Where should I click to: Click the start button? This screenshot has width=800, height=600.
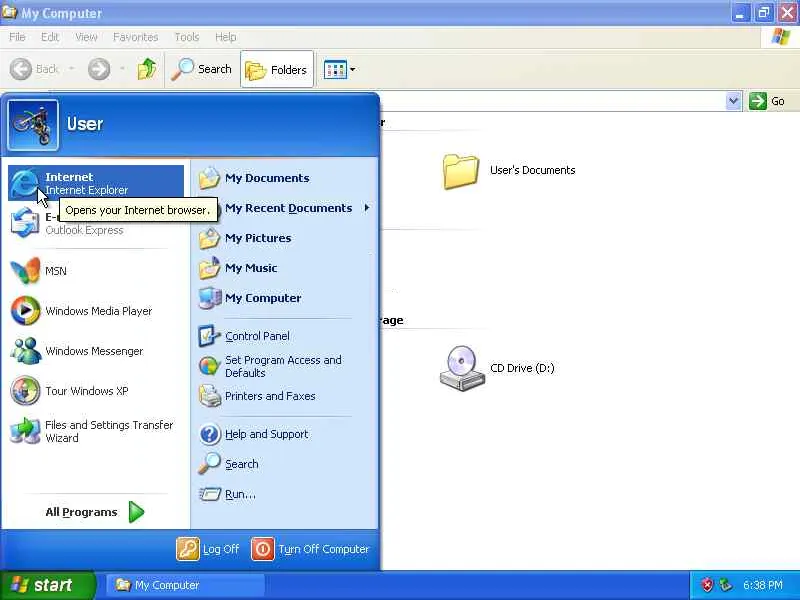pos(47,585)
